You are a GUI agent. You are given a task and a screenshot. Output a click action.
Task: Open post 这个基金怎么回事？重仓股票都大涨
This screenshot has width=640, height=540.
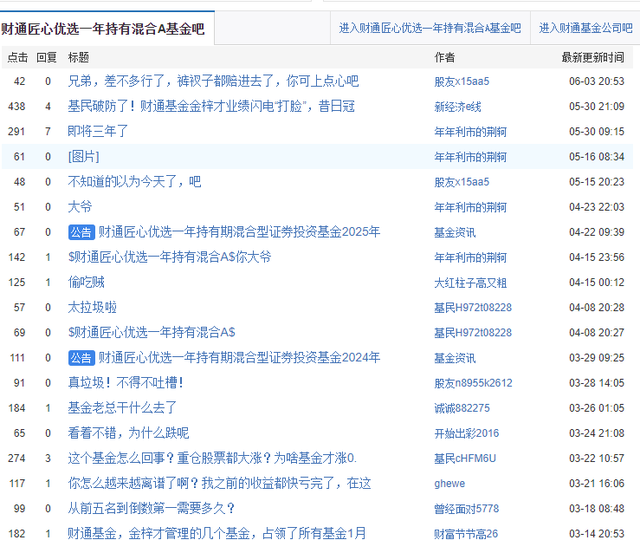click(x=212, y=458)
